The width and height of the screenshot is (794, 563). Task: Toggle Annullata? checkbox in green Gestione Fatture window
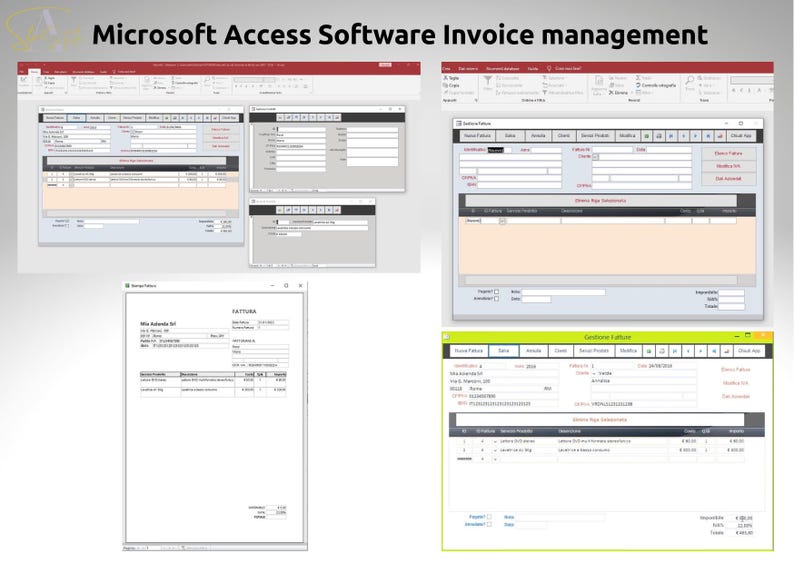[489, 525]
